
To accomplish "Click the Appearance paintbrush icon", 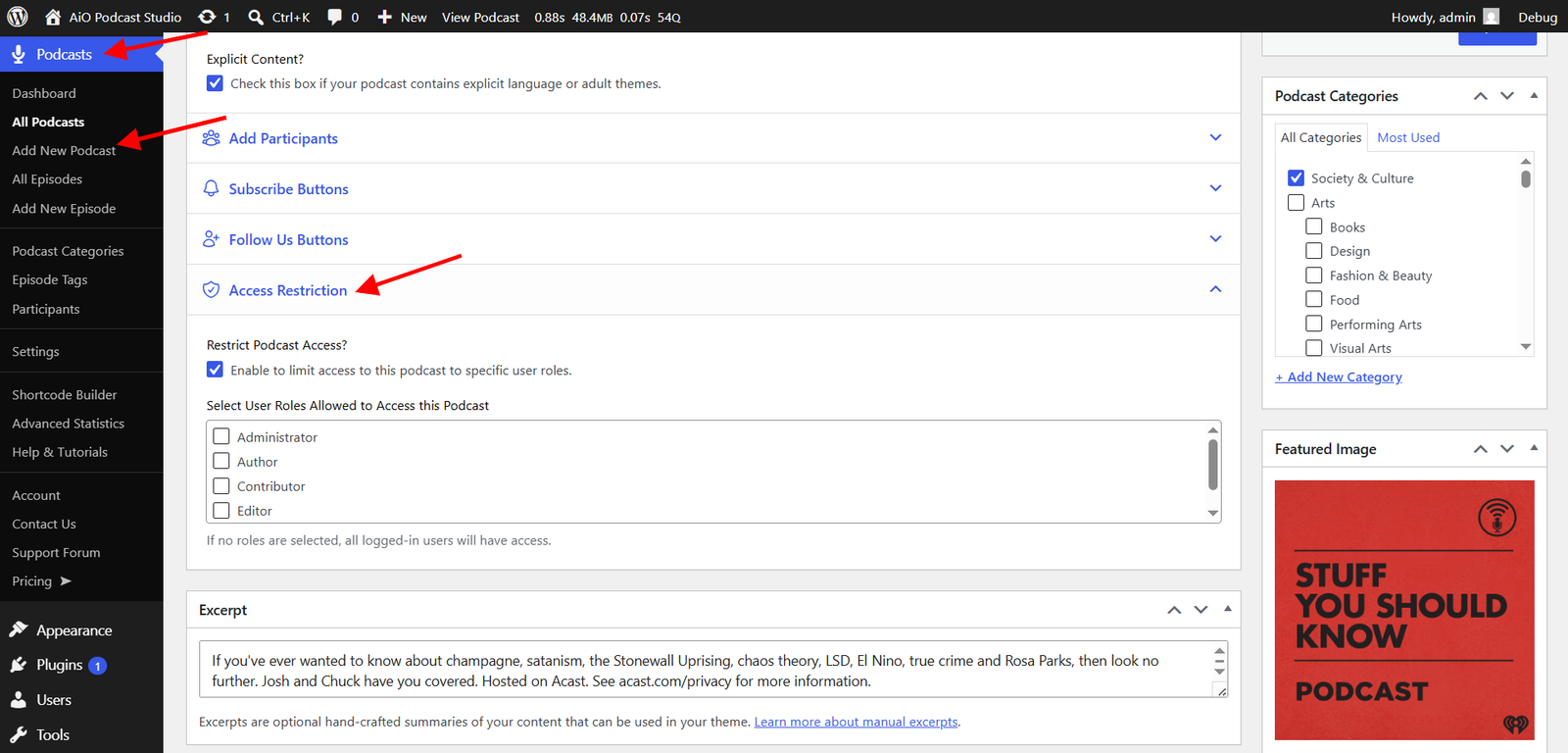I will [x=19, y=629].
